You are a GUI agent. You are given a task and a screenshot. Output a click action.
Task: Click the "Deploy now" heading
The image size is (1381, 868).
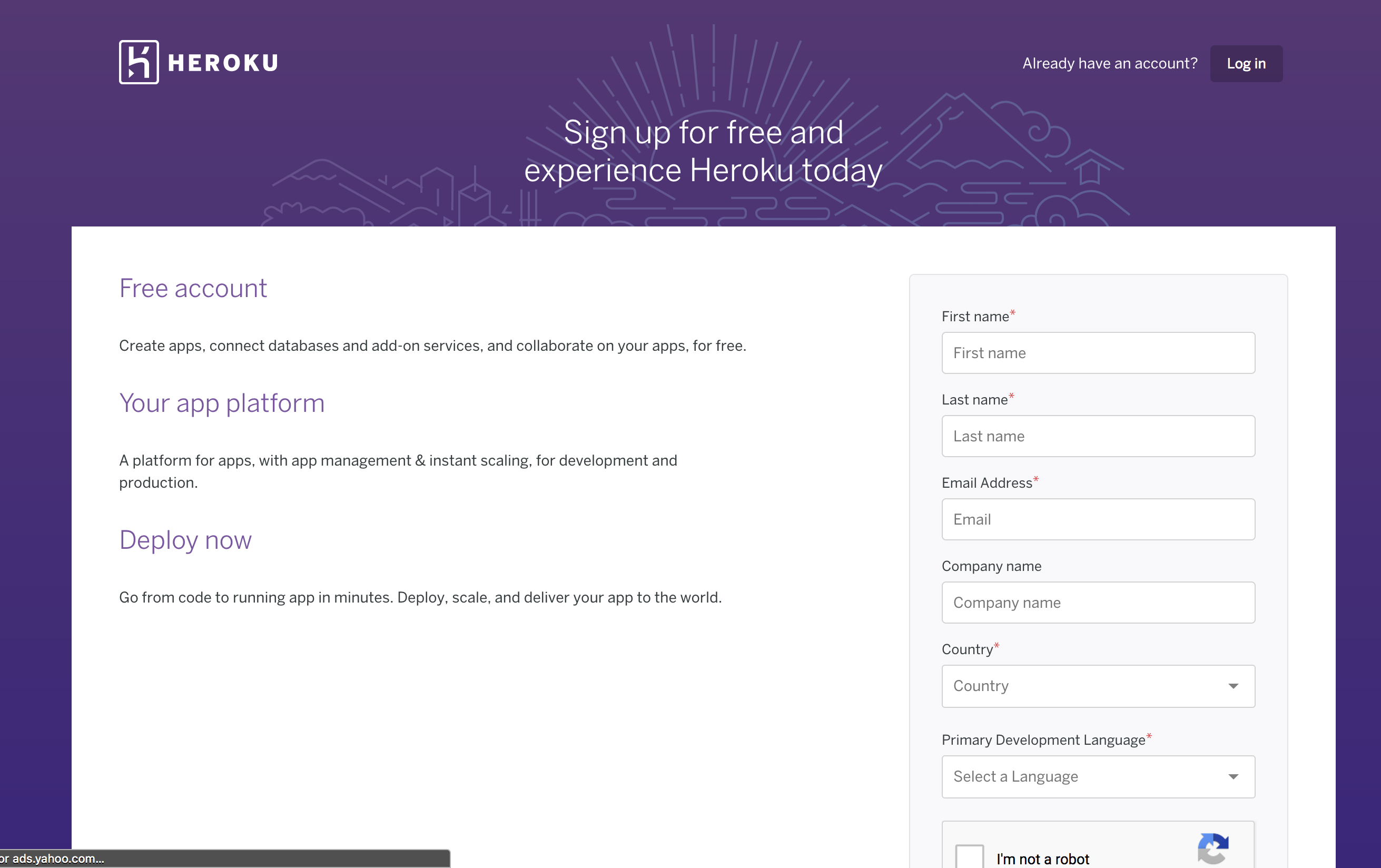click(185, 540)
